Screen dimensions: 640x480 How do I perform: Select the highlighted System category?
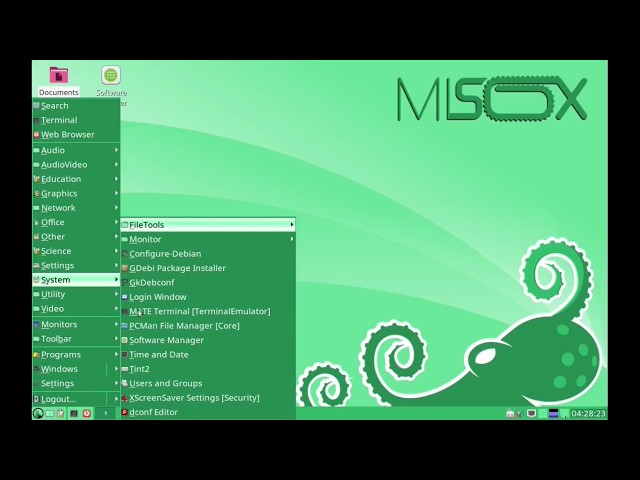point(76,280)
